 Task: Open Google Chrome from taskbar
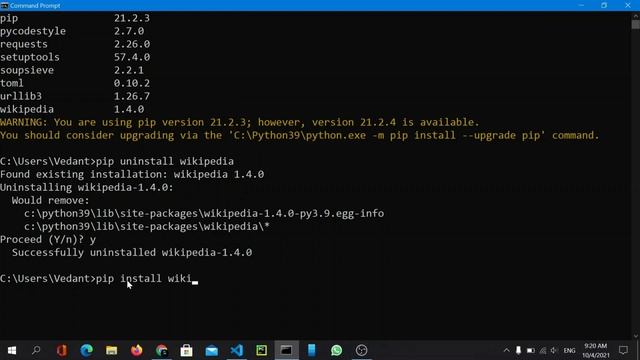(x=162, y=350)
